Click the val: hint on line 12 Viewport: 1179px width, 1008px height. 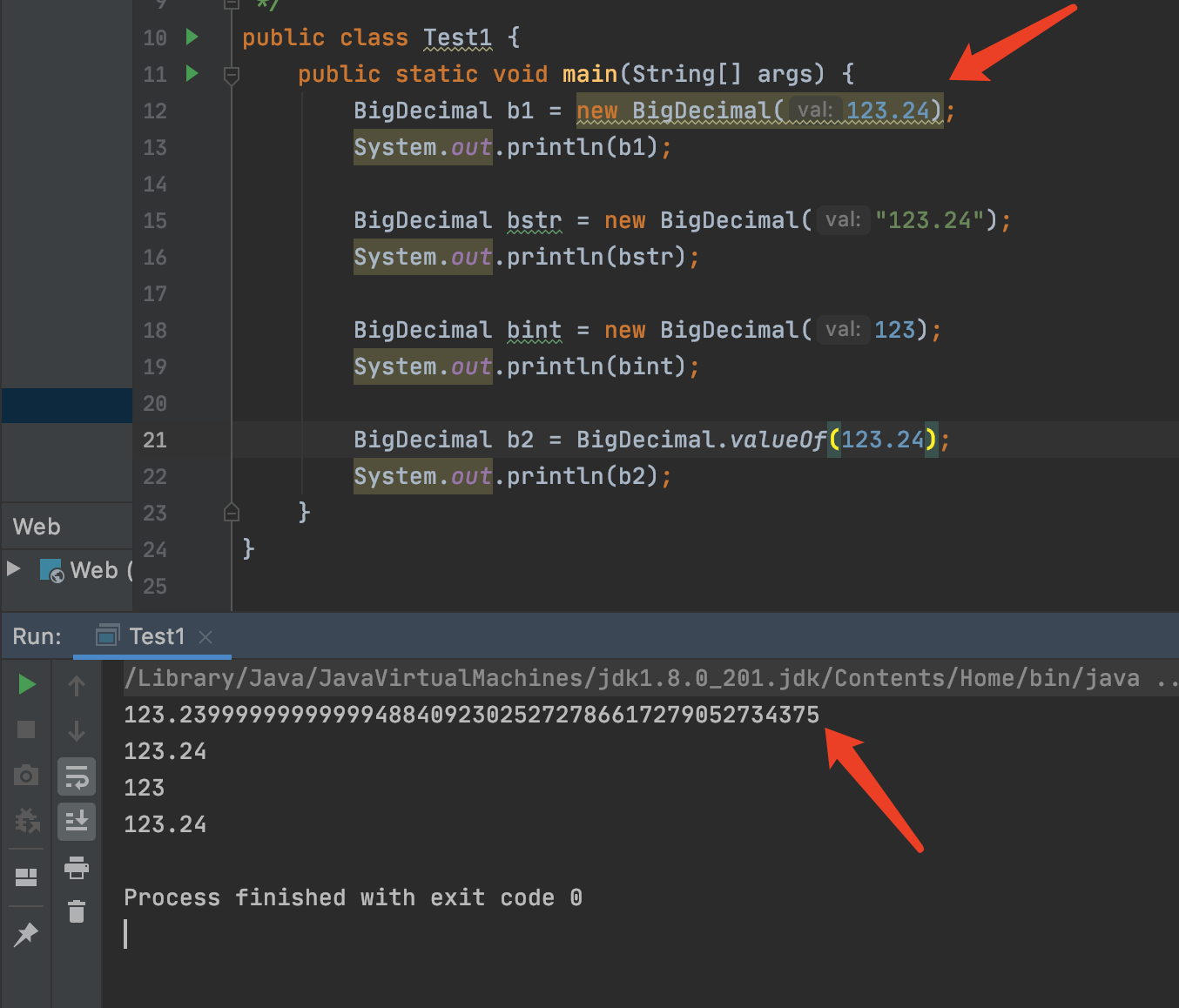(x=815, y=111)
